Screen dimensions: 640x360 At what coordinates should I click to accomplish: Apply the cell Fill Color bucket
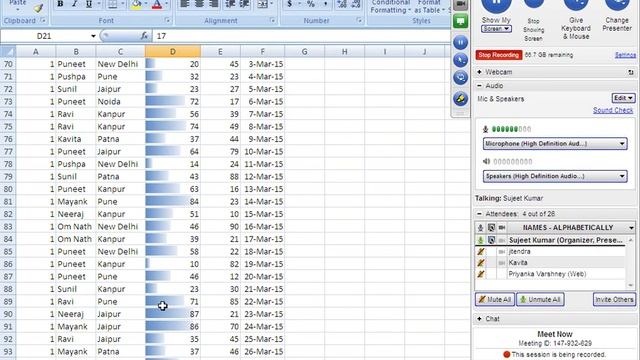click(x=137, y=4)
